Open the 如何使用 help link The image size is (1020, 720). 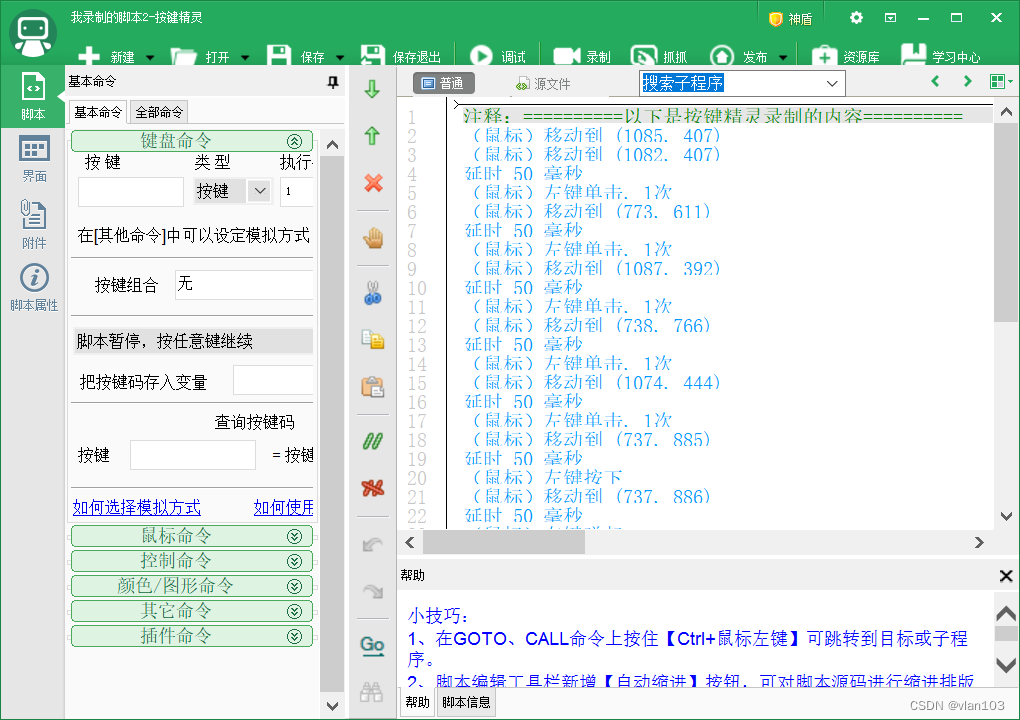[284, 507]
